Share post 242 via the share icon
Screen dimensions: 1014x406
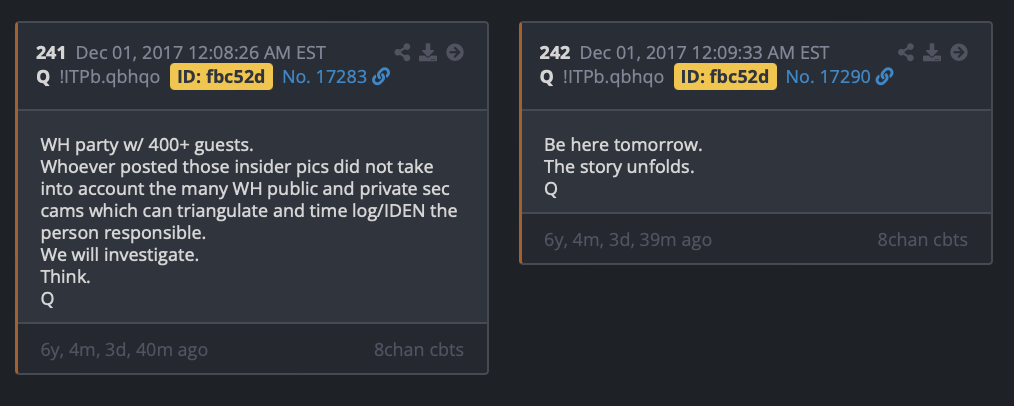point(907,52)
